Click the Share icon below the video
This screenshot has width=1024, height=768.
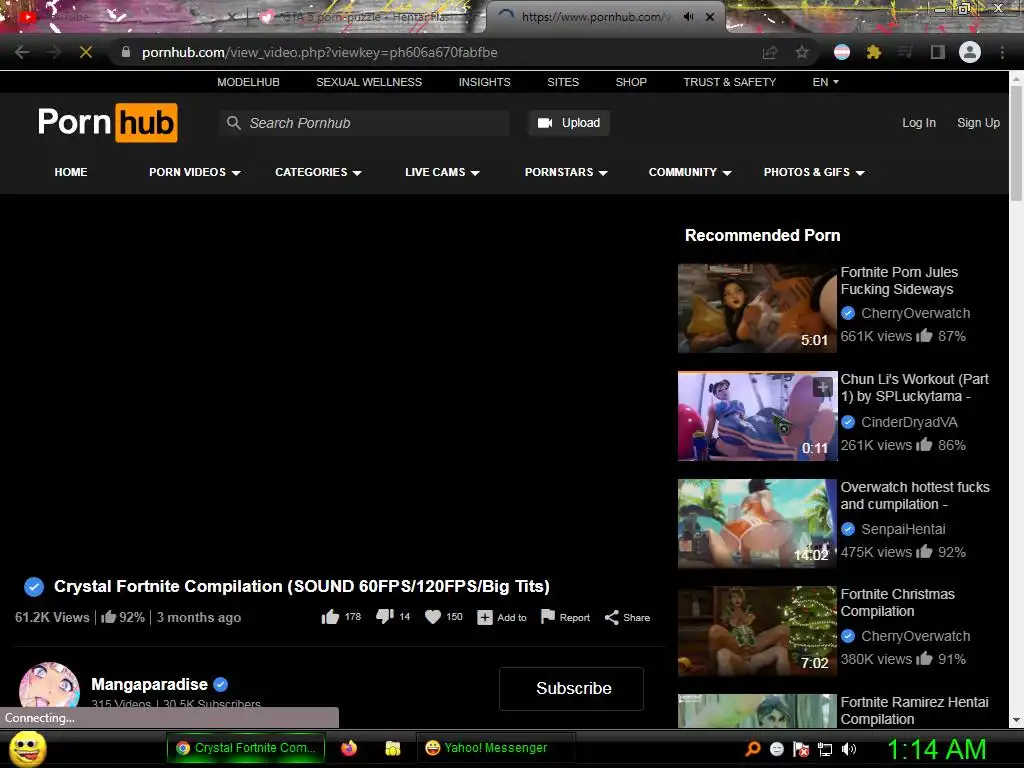611,617
